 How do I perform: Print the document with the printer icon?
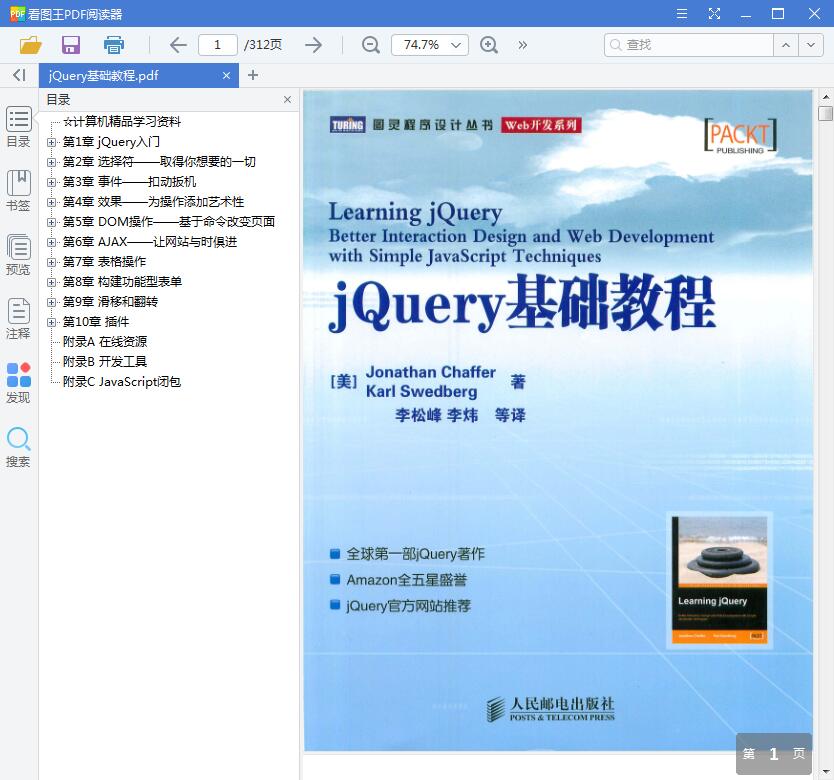(114, 45)
